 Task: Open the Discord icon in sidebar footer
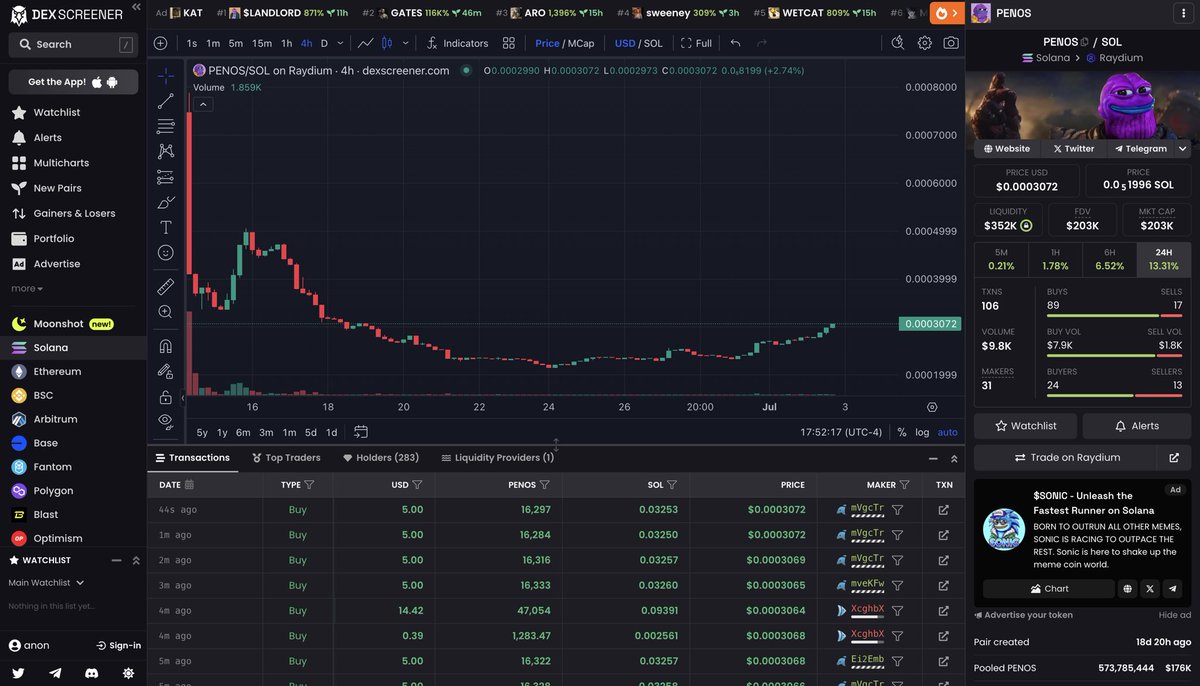click(92, 674)
